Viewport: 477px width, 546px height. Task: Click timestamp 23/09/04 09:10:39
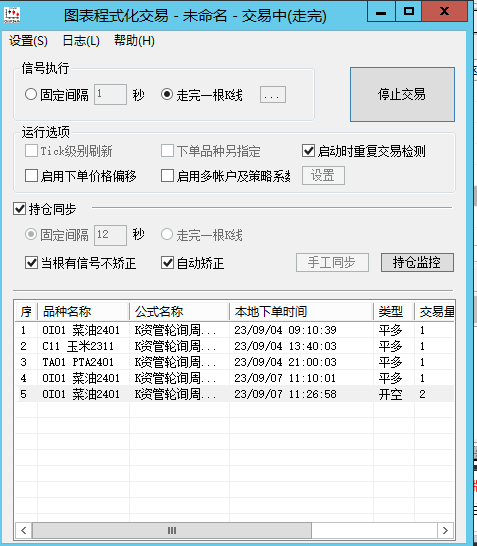pos(285,330)
